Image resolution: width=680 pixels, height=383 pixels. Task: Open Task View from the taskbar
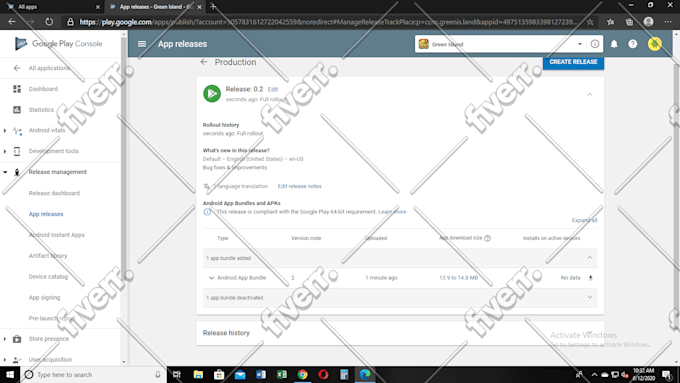(x=177, y=374)
